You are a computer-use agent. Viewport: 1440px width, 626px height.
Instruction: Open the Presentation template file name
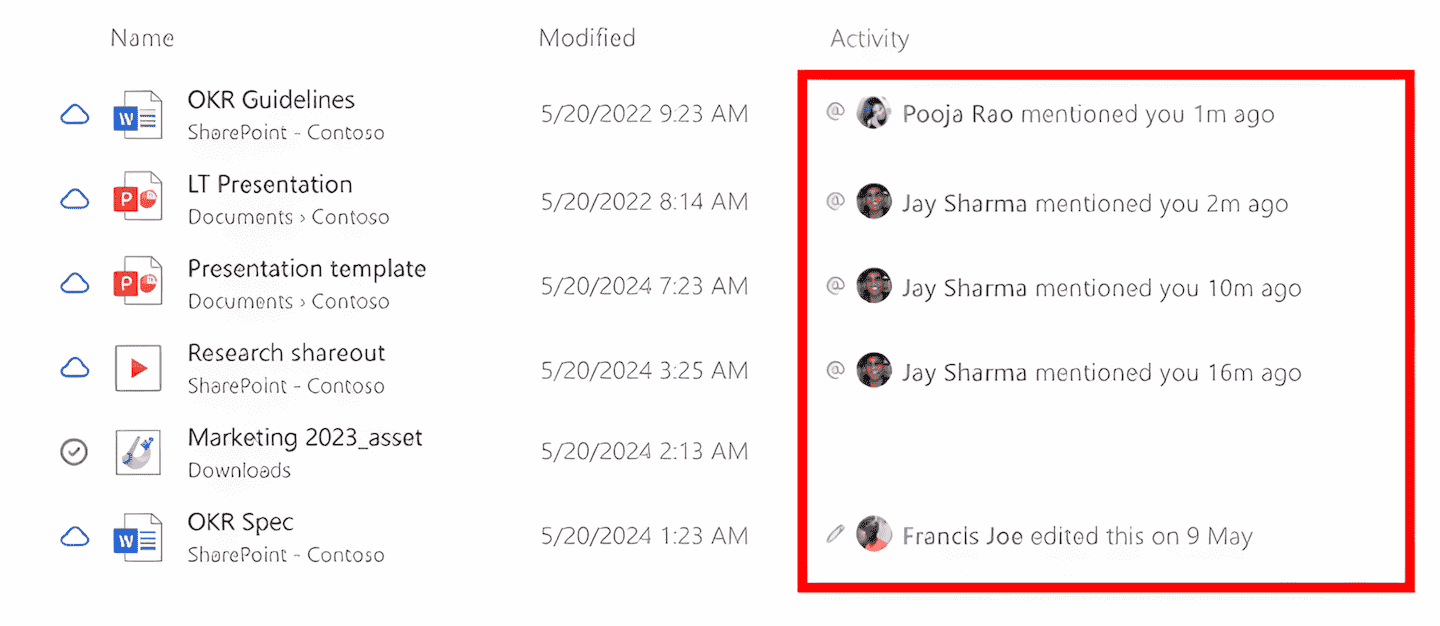[307, 269]
